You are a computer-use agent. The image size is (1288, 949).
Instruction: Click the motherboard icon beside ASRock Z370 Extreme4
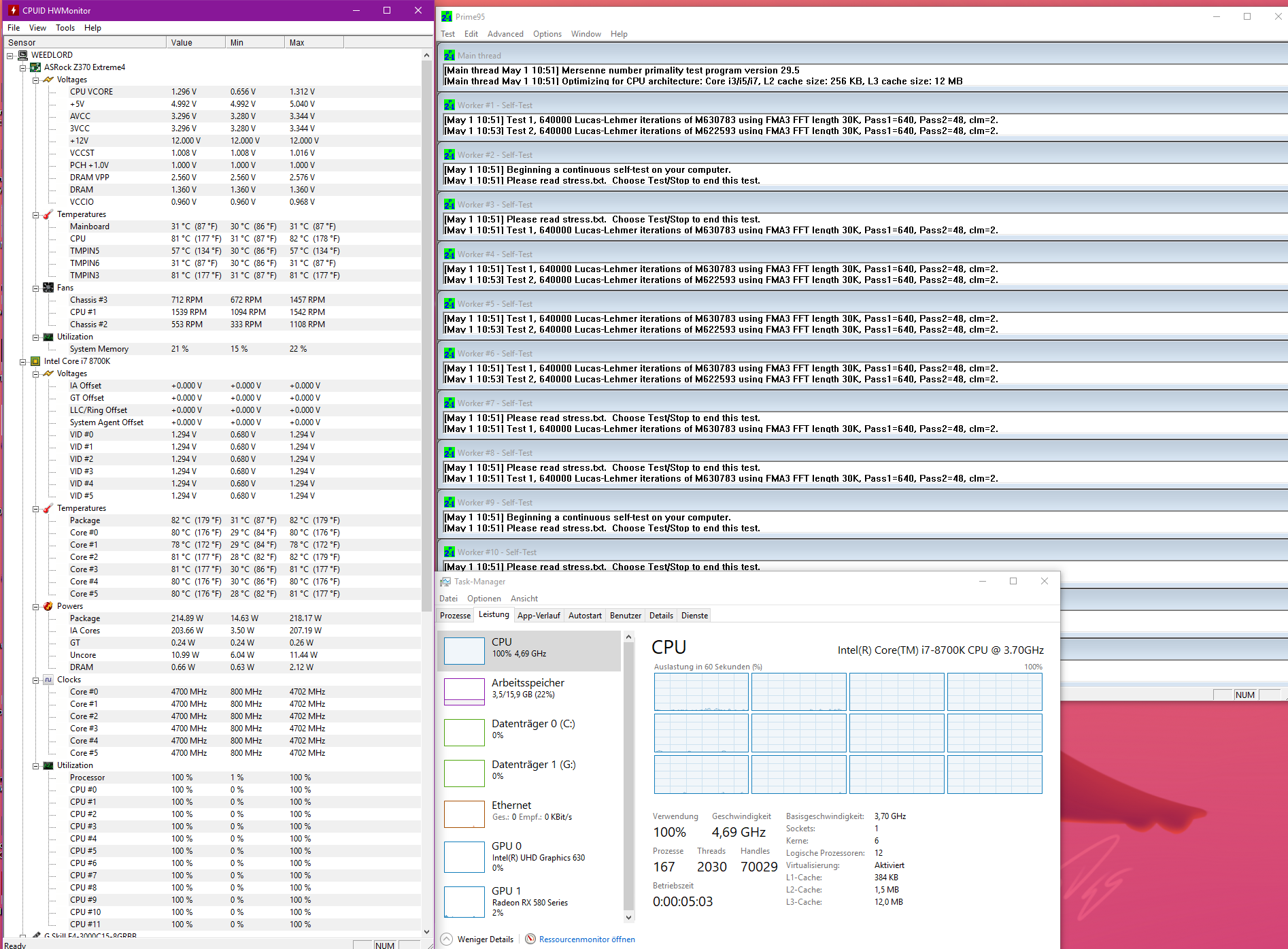point(35,67)
